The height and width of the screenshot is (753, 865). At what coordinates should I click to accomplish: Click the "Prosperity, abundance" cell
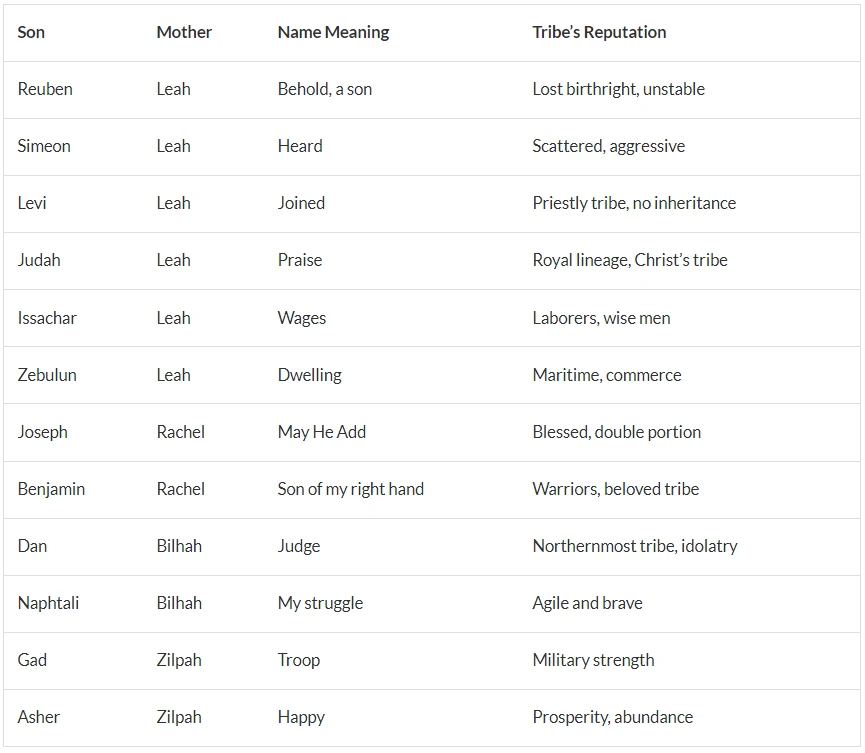click(x=612, y=717)
